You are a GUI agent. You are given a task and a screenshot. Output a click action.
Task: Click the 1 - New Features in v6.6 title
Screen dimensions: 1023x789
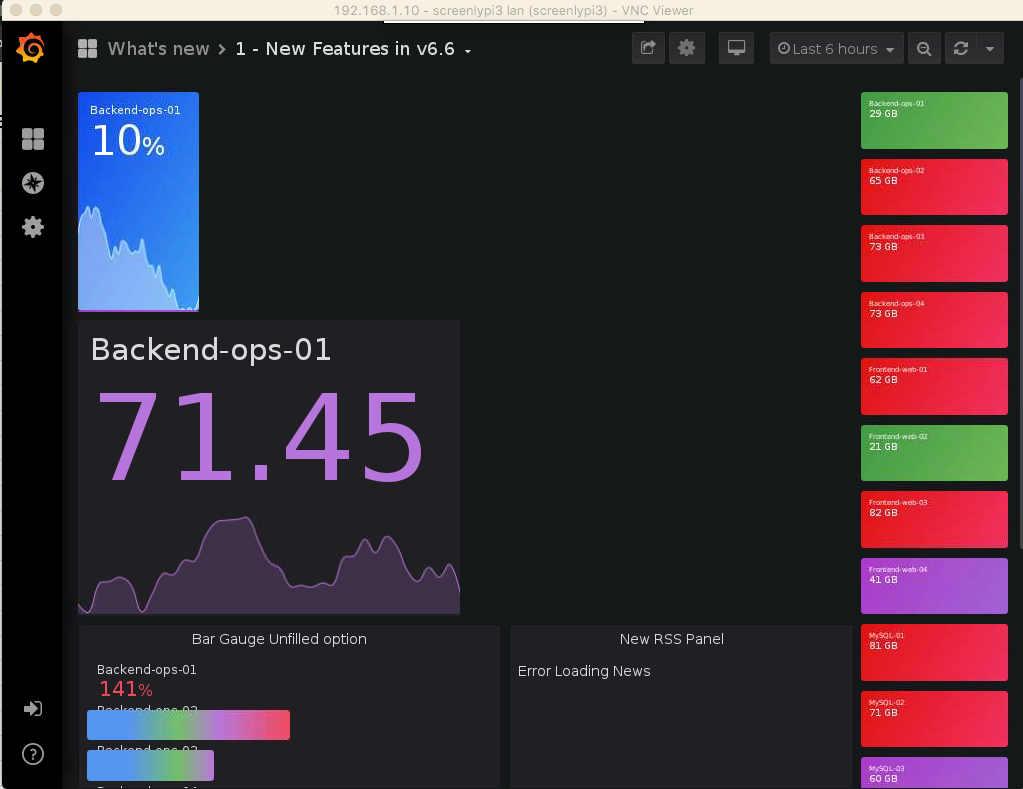click(344, 48)
